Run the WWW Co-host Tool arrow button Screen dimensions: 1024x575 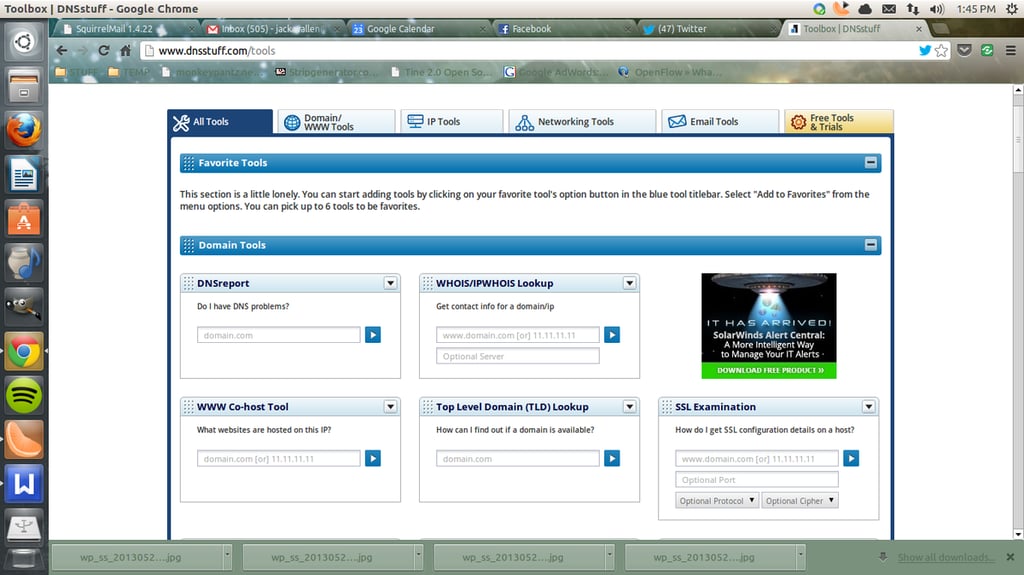373,459
